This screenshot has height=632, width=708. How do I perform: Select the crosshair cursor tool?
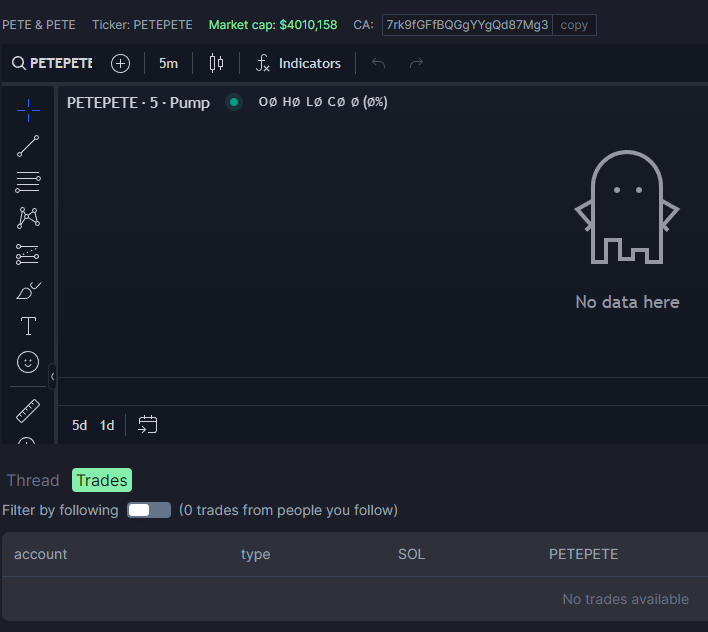coord(28,110)
